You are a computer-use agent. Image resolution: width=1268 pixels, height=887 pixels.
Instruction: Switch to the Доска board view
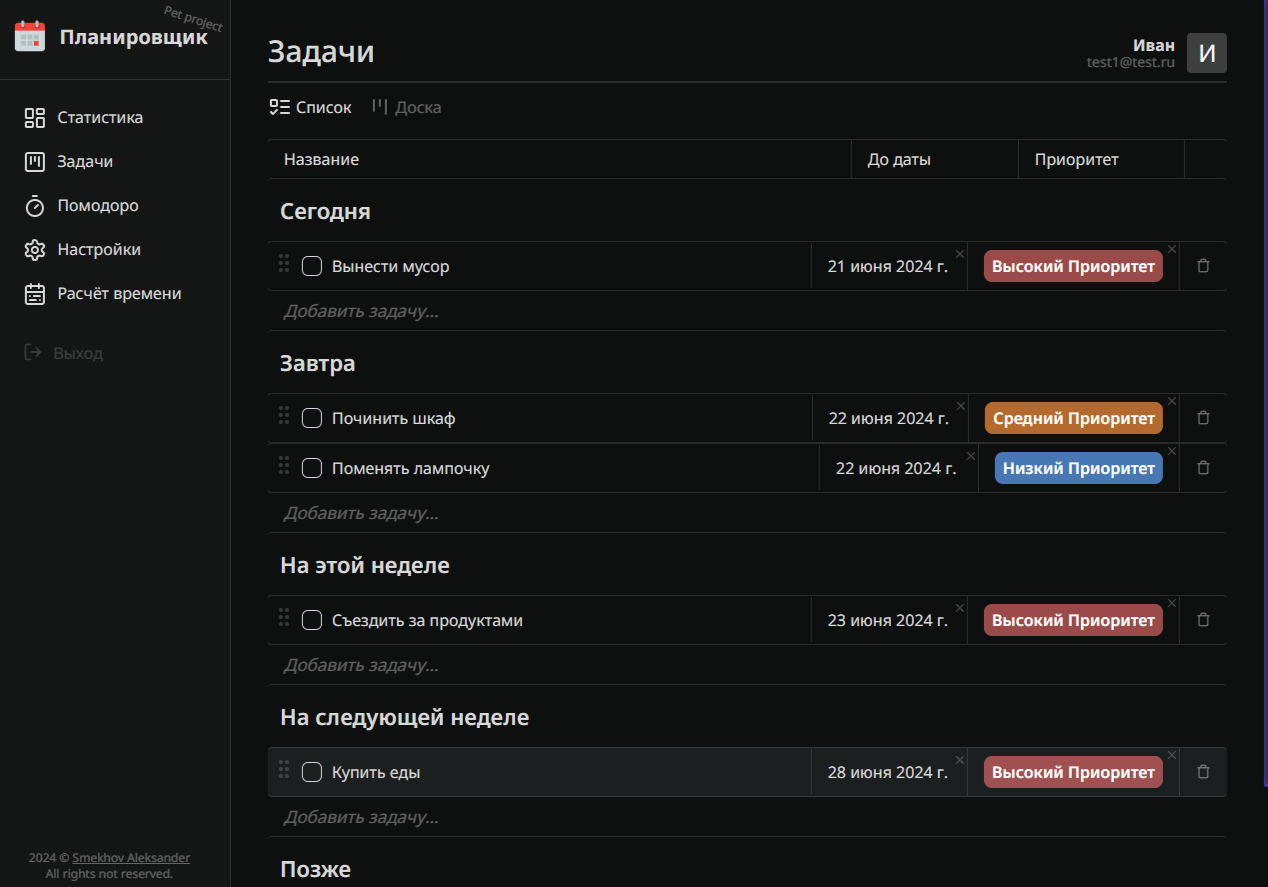tap(407, 107)
